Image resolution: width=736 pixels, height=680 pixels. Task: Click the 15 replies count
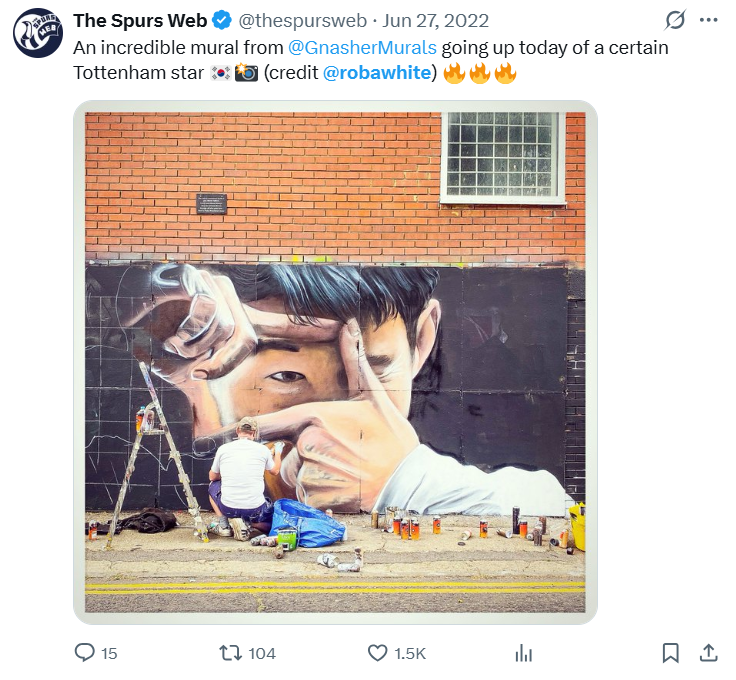109,653
